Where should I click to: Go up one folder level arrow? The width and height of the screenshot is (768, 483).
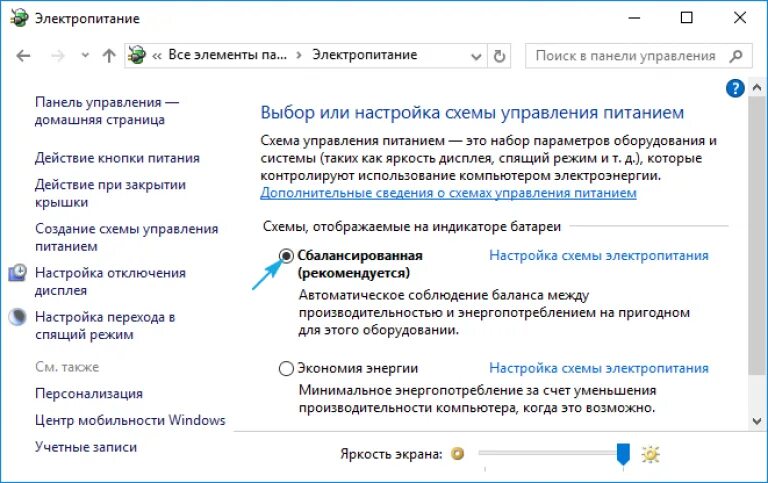point(109,56)
